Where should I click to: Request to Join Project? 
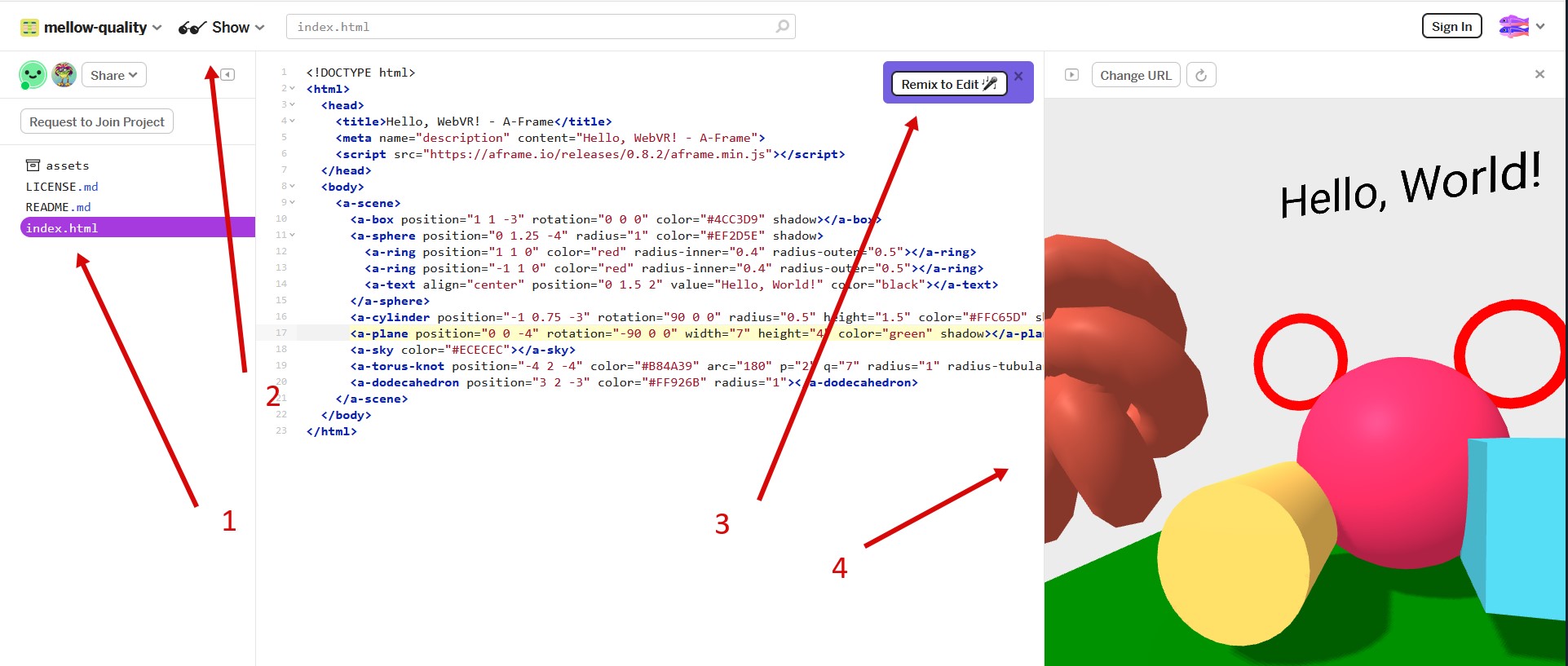tap(97, 121)
